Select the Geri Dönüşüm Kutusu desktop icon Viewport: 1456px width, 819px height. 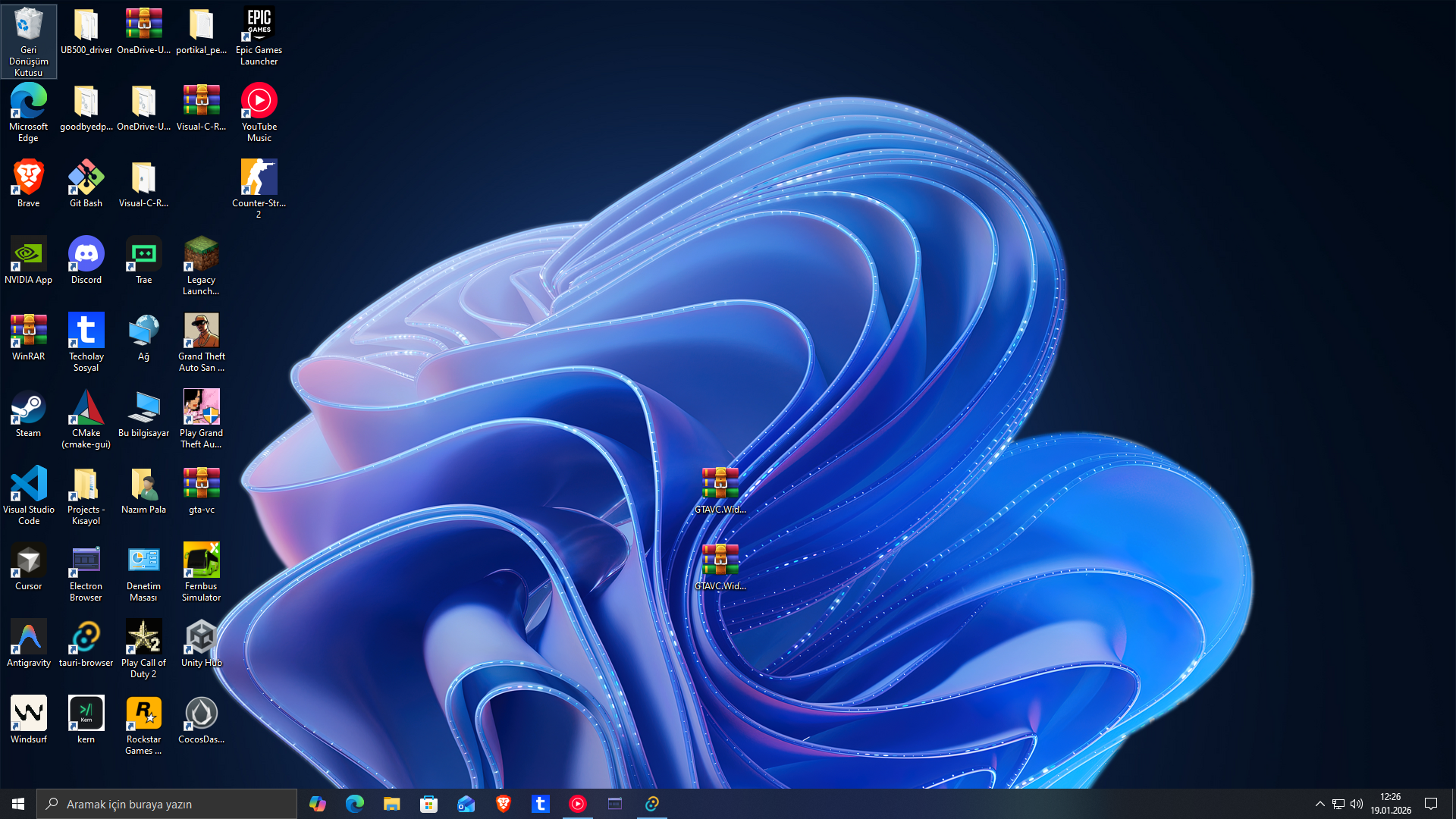[x=29, y=41]
